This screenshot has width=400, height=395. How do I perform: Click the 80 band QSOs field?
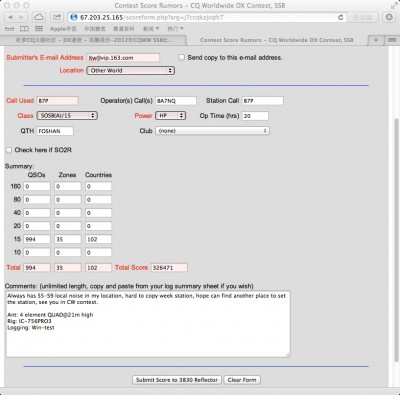click(37, 200)
